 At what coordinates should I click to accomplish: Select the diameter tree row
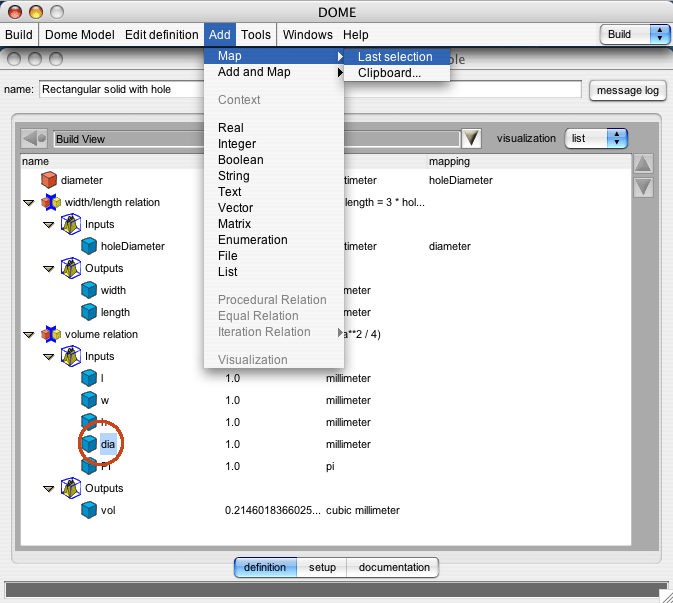click(326, 180)
